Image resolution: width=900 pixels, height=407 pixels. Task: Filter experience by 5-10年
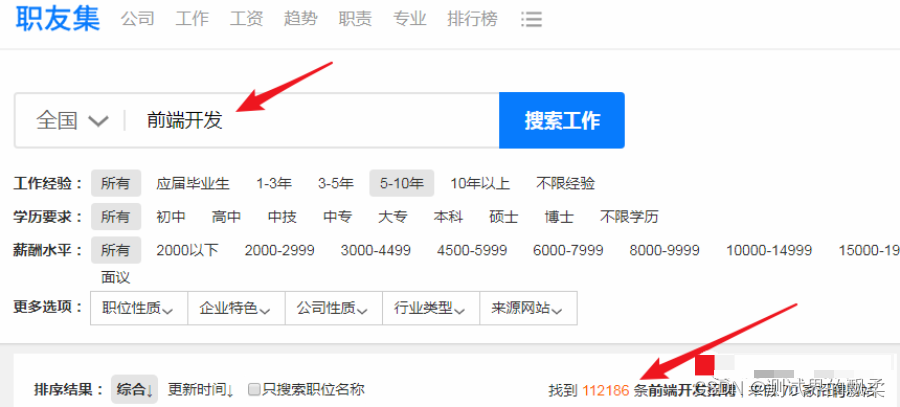(402, 184)
